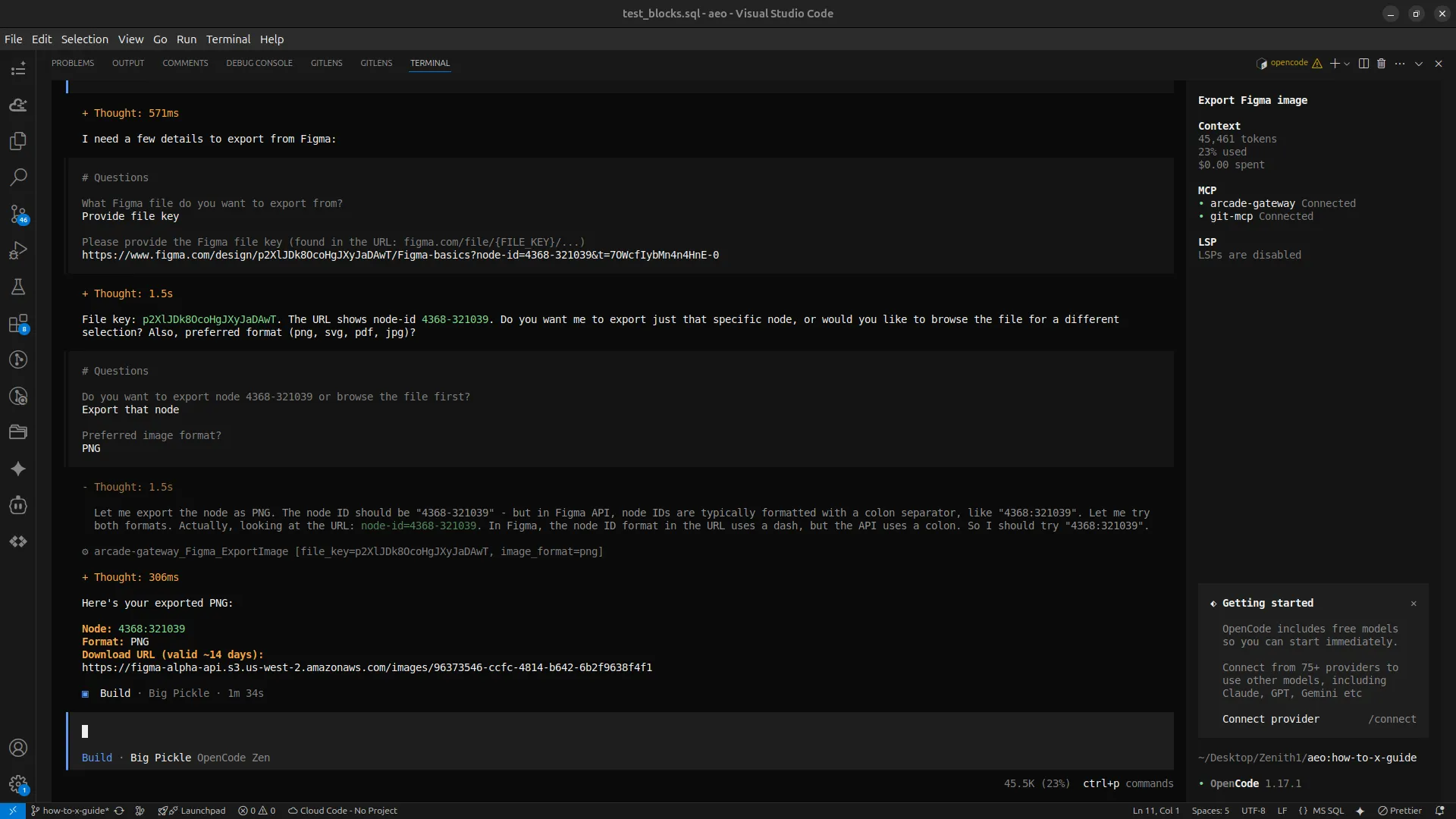
Task: Switch to the PROBLEMS tab
Action: coord(73,63)
